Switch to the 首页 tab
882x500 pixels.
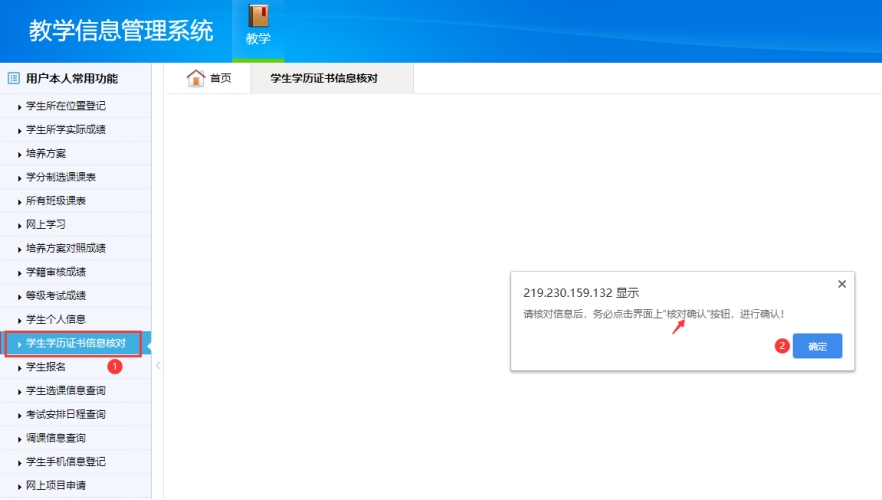click(x=220, y=78)
